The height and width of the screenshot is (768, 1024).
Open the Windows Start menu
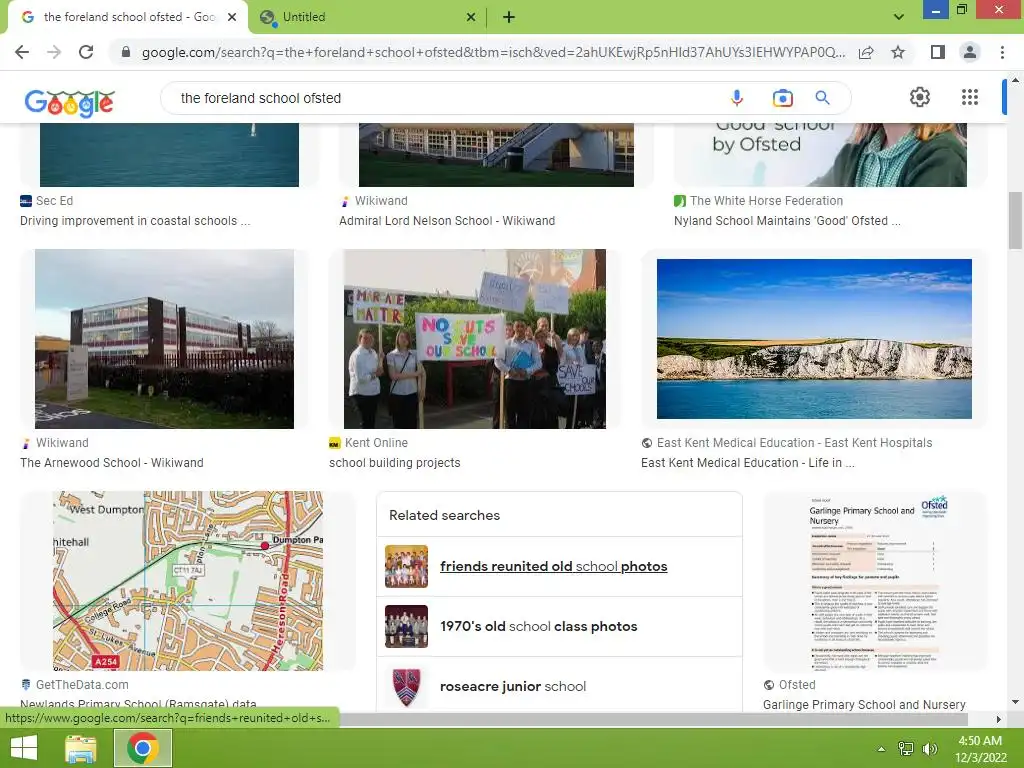[24, 748]
